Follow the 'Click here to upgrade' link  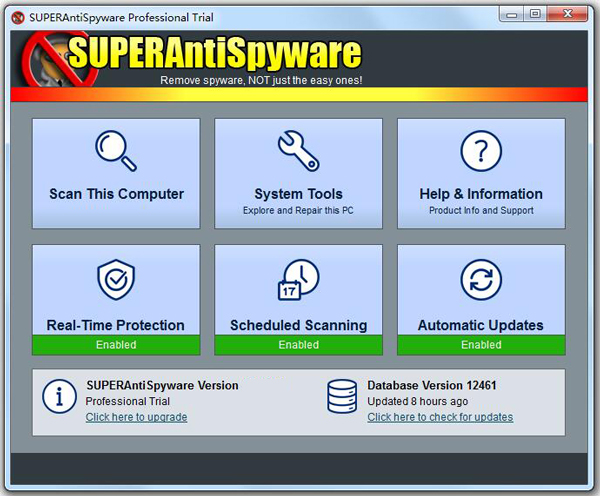point(137,417)
